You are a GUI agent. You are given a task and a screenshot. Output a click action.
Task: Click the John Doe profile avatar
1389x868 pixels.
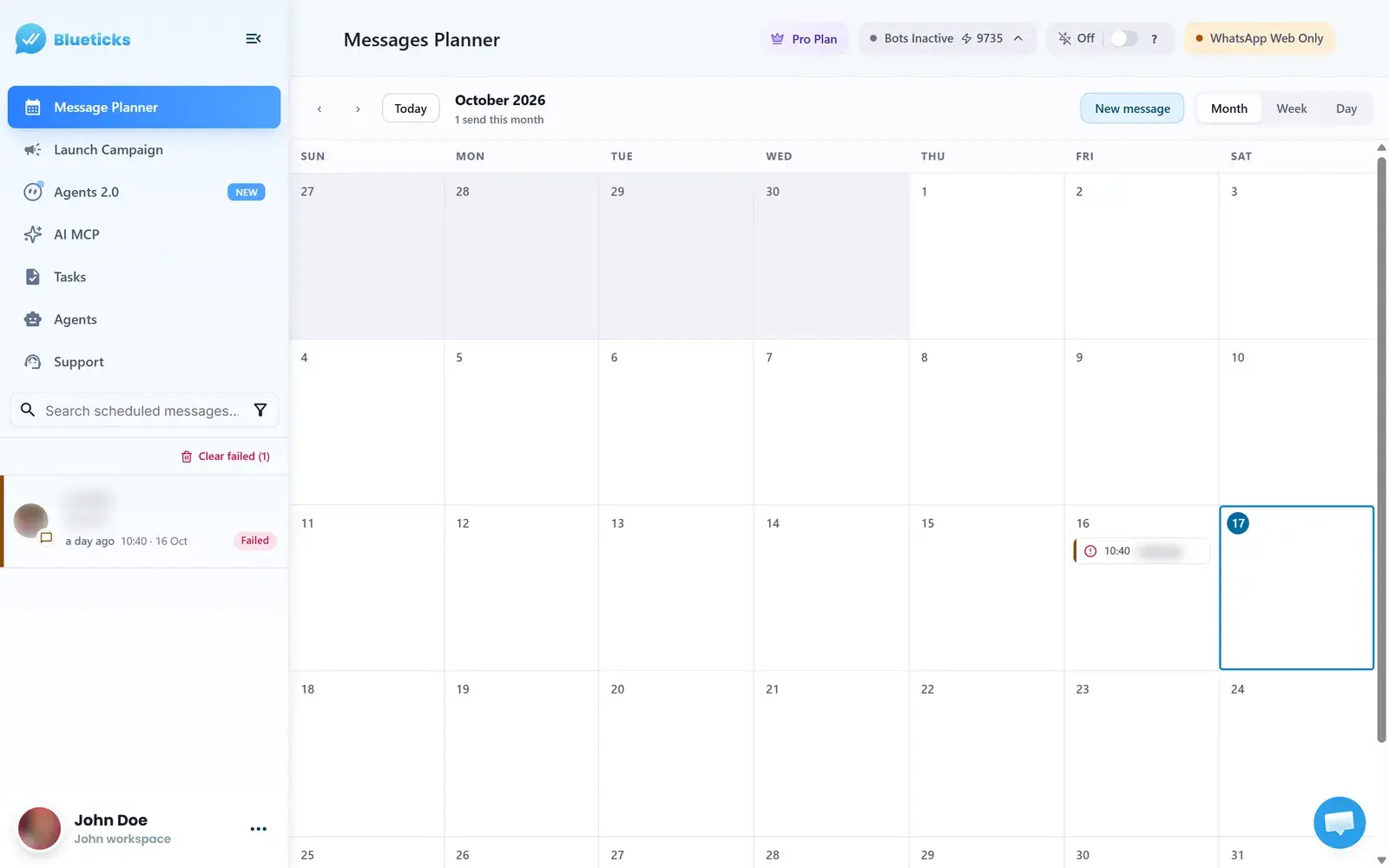[x=39, y=828]
